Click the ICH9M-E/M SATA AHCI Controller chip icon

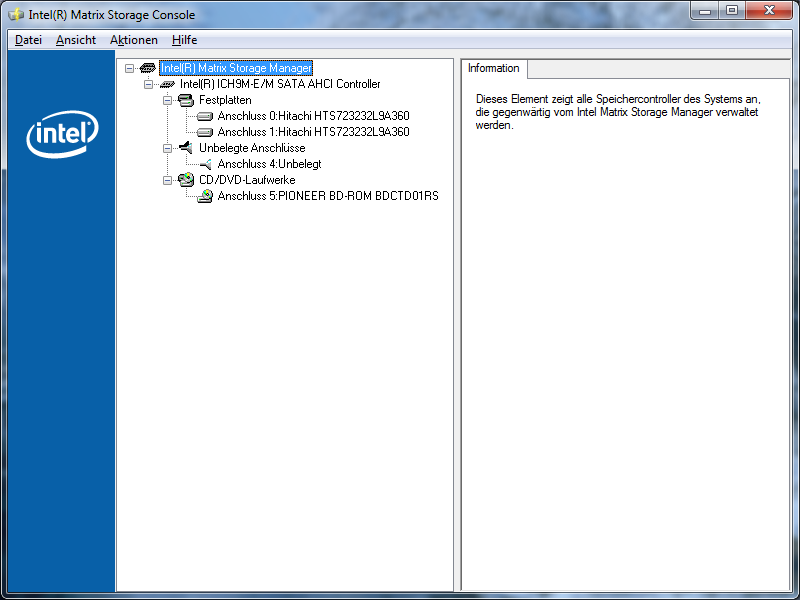[167, 84]
